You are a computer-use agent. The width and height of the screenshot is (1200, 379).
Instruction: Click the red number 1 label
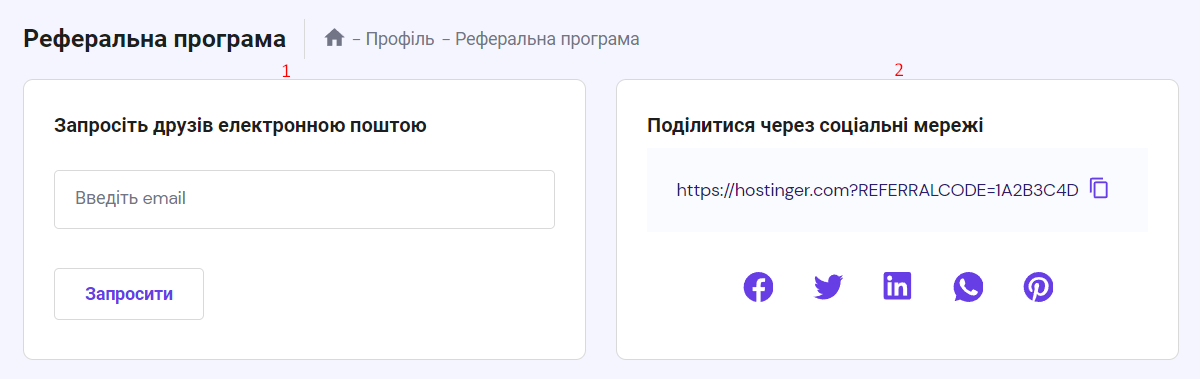(x=286, y=71)
